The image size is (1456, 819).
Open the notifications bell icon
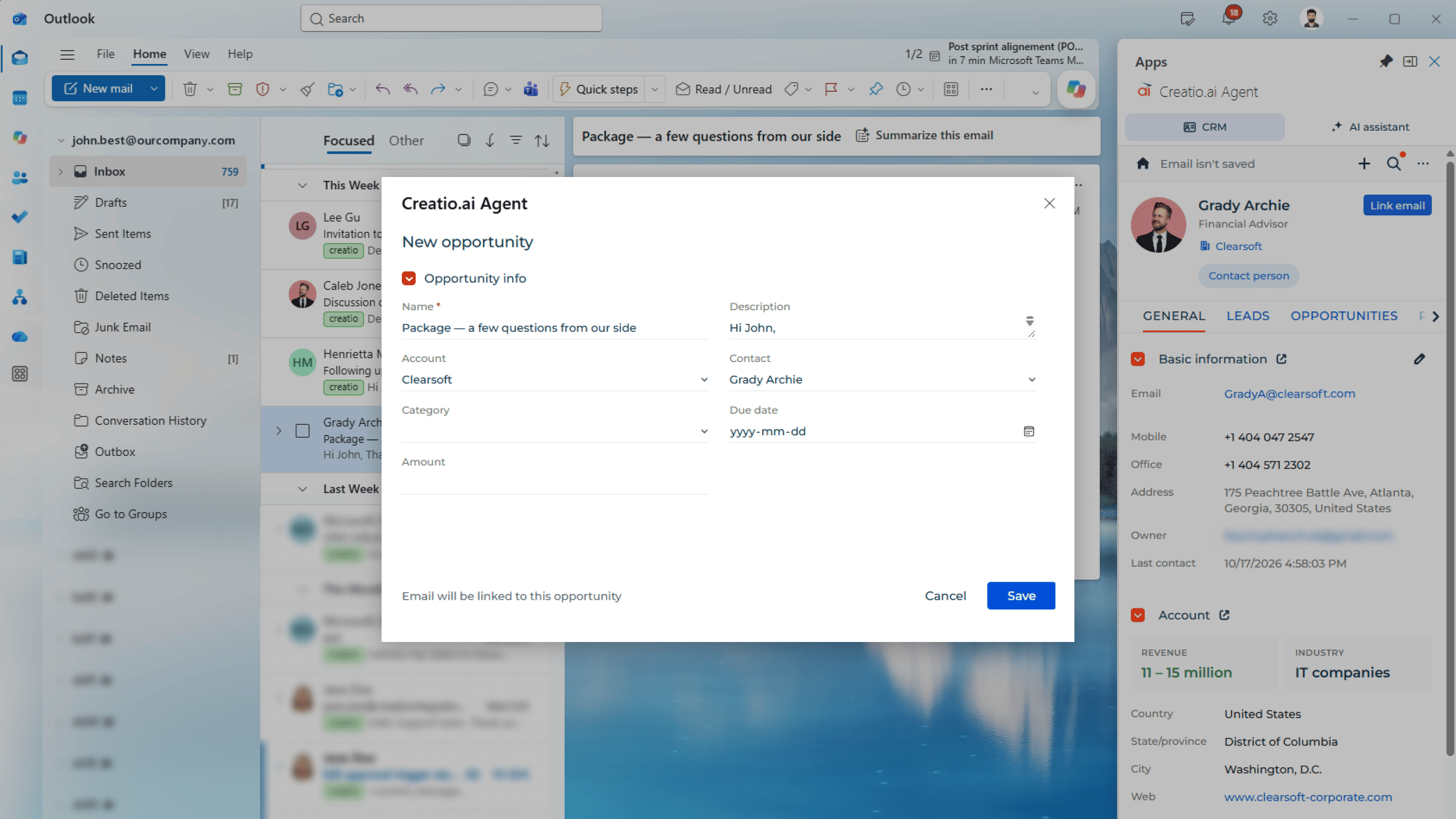[1228, 18]
